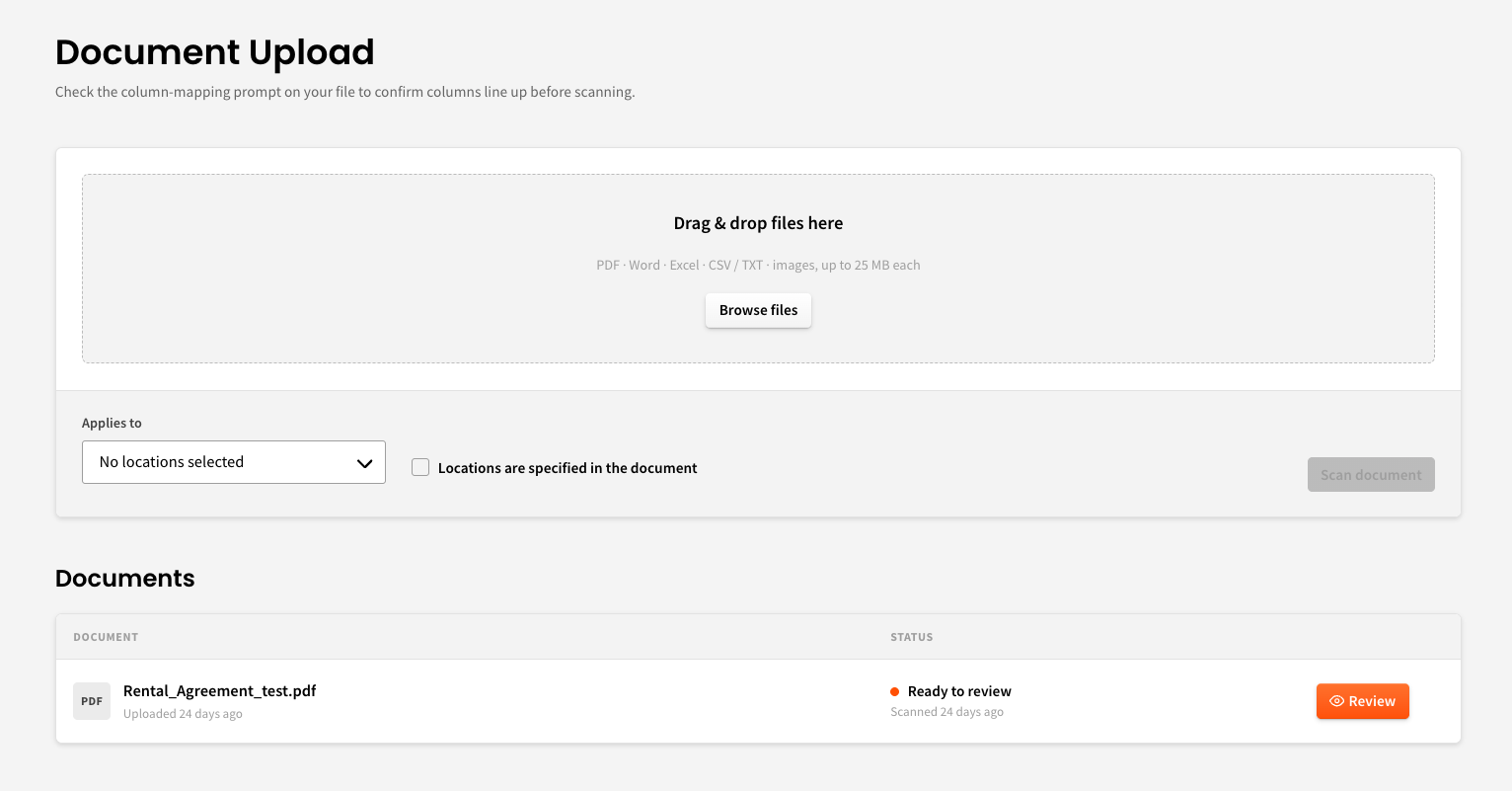Open the Rental_Agreement_test.pdf file name
This screenshot has width=1512, height=791.
coord(220,691)
